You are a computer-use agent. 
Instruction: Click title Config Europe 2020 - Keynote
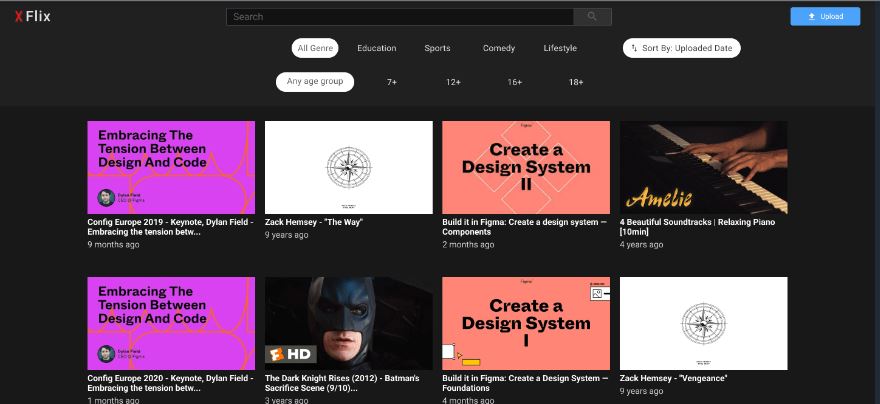click(171, 383)
